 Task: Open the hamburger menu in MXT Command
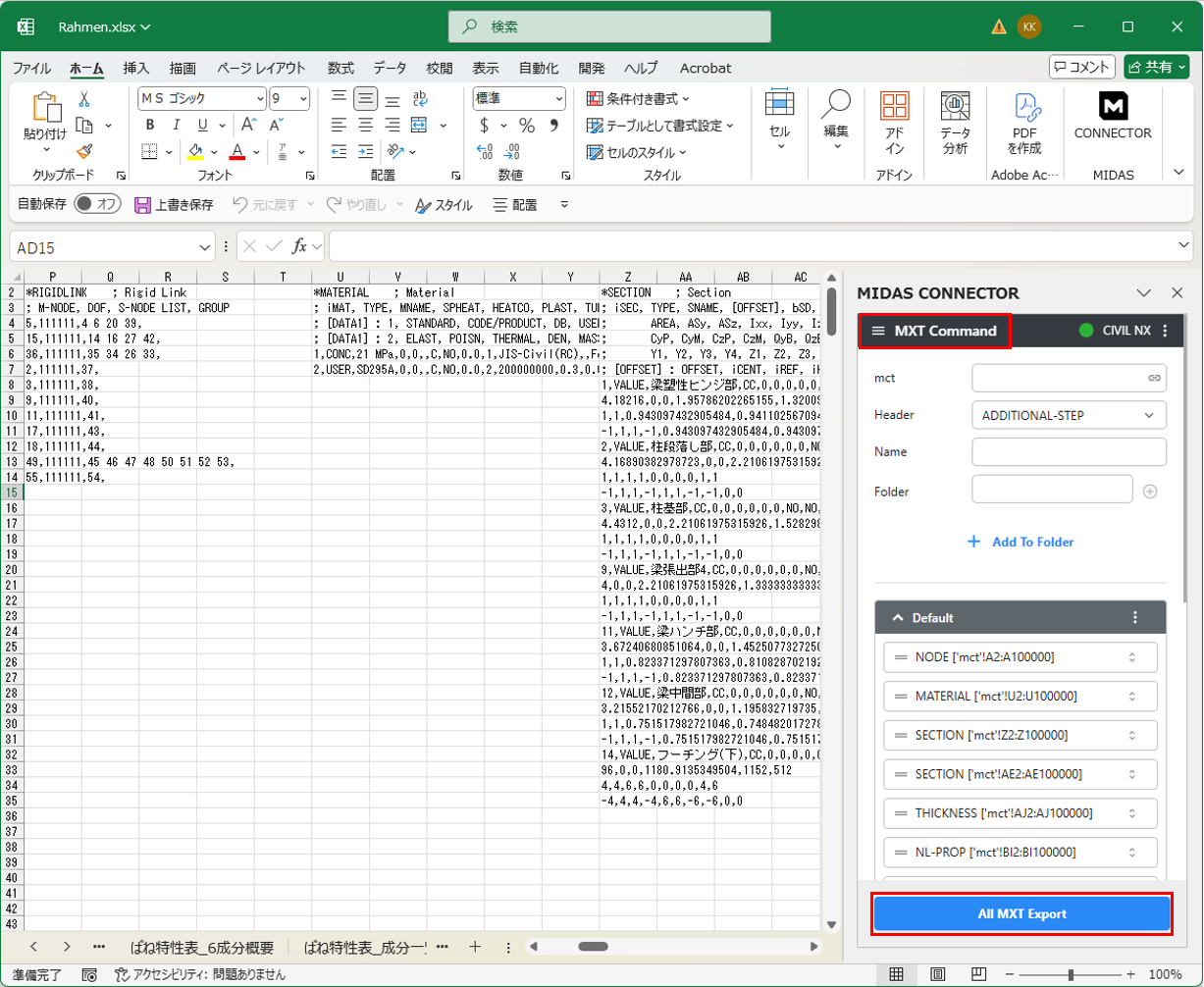coord(878,332)
